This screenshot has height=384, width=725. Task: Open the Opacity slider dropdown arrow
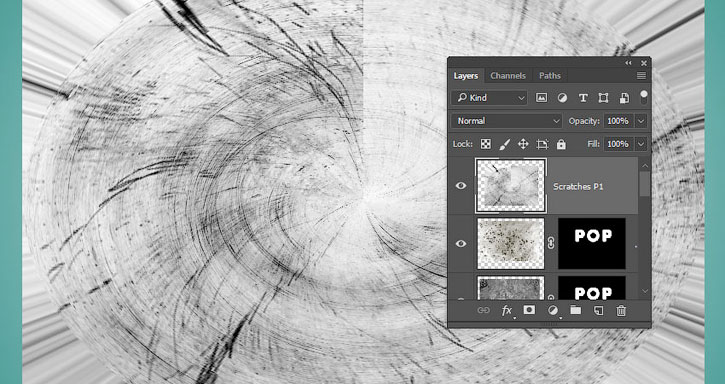click(x=641, y=121)
